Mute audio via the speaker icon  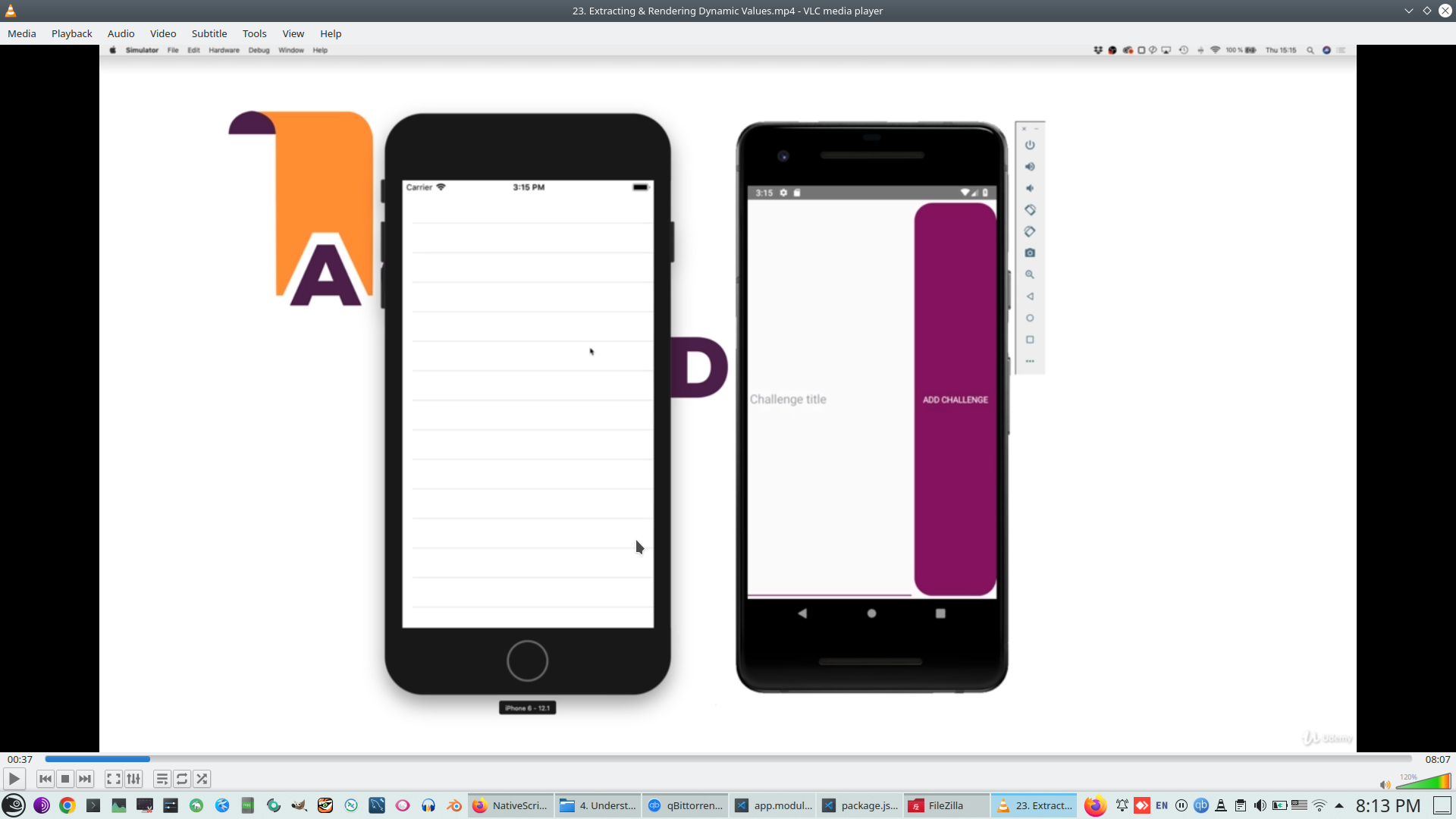click(1385, 785)
